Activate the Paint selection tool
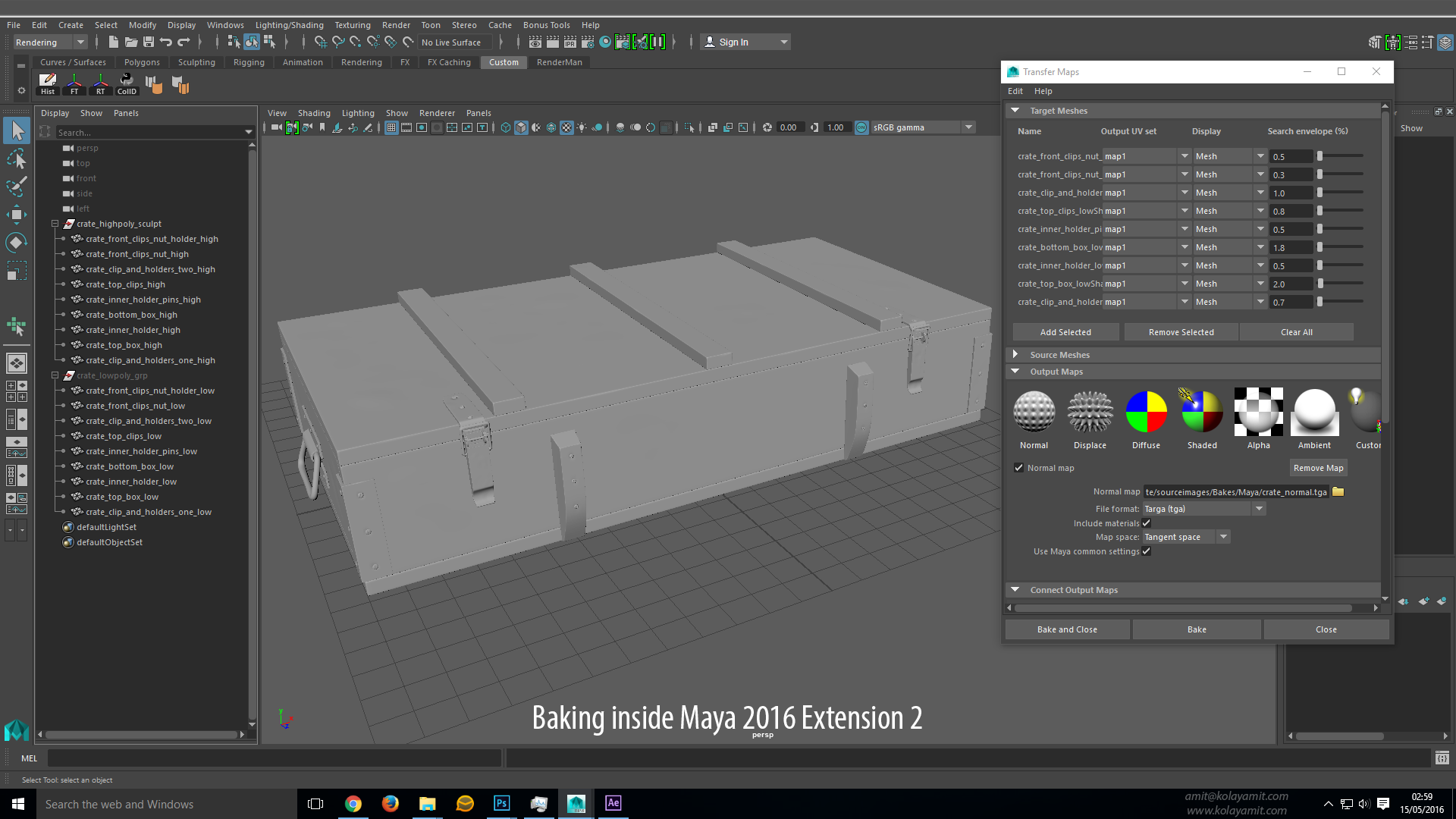The image size is (1456, 819). pyautogui.click(x=17, y=187)
